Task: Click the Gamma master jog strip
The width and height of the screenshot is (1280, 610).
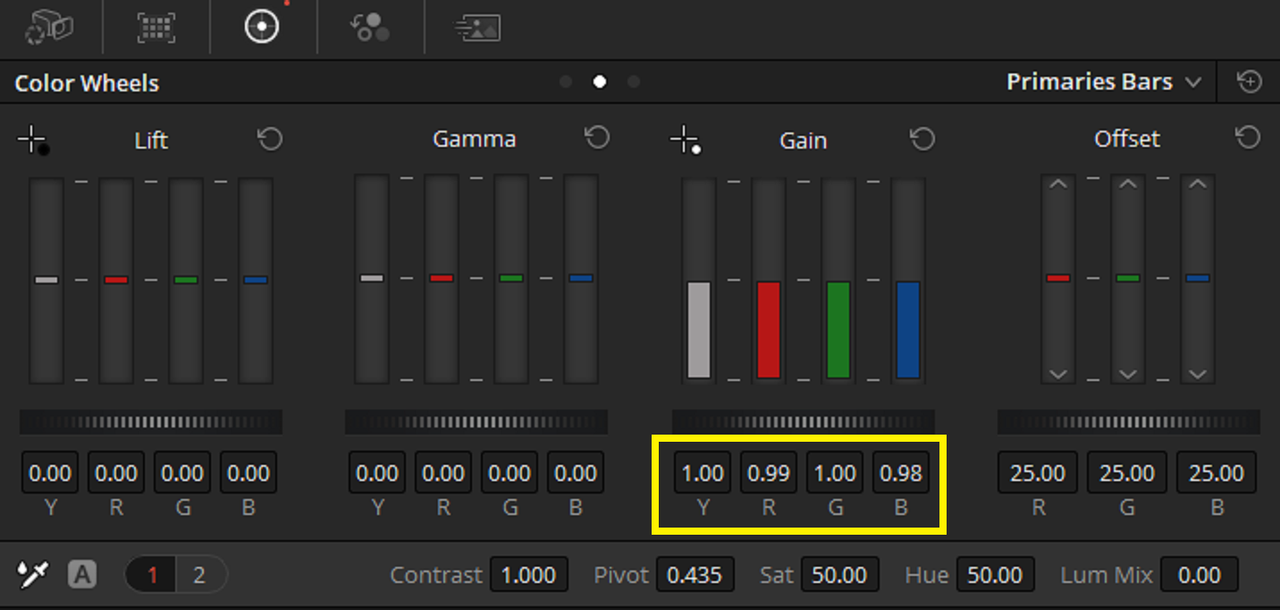Action: pyautogui.click(x=476, y=422)
